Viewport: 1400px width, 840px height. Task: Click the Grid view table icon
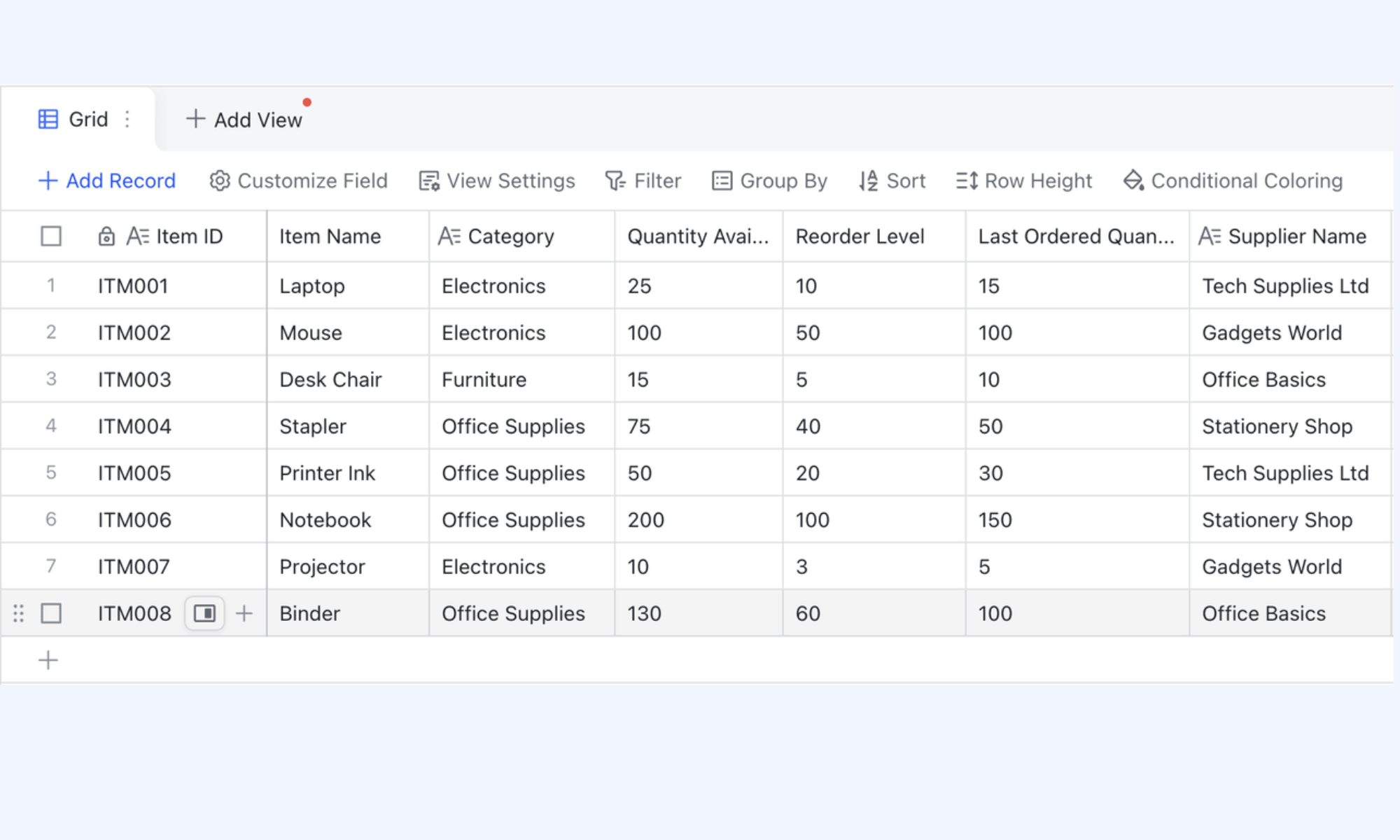tap(48, 120)
